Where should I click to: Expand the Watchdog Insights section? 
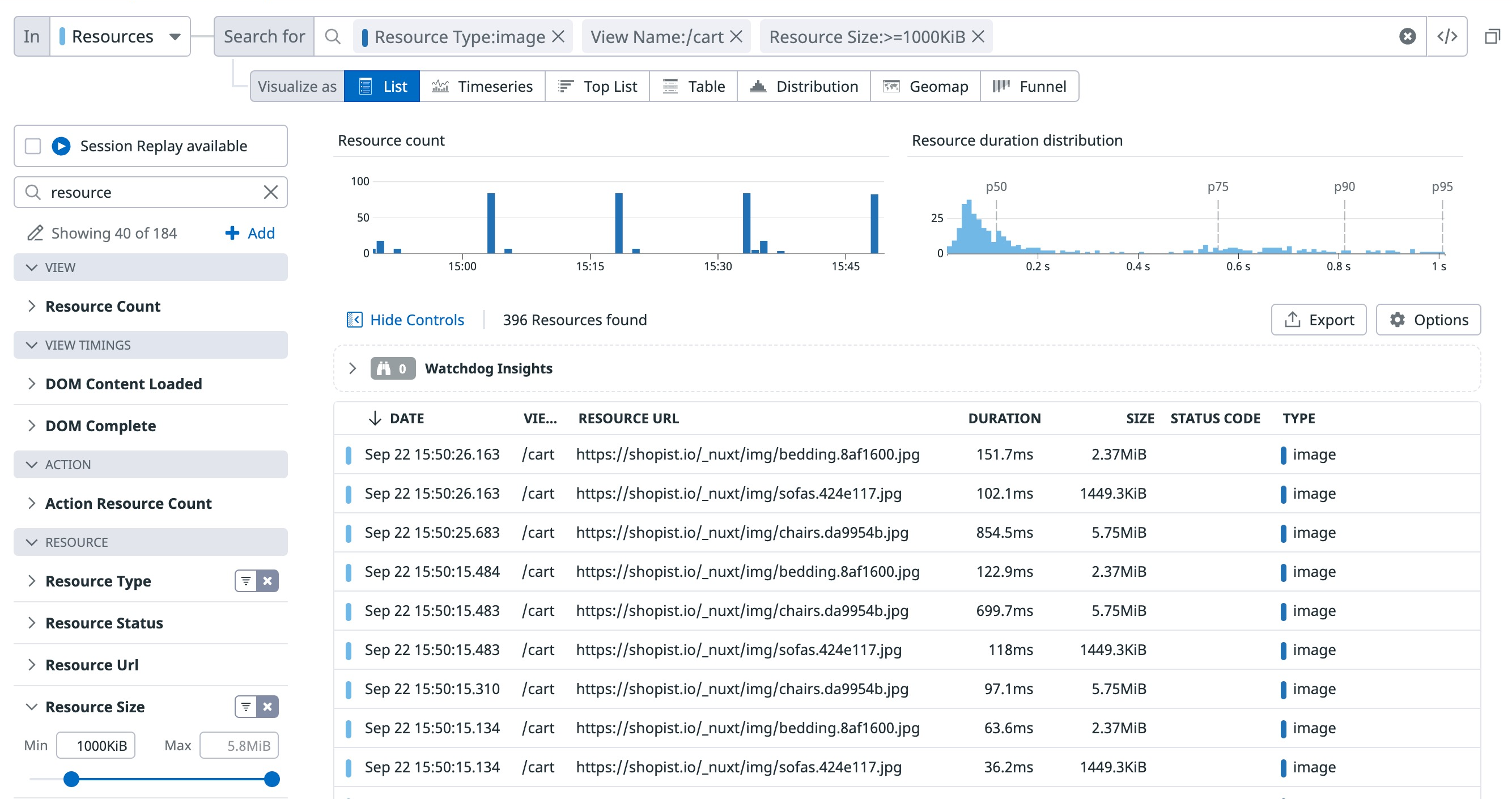352,368
